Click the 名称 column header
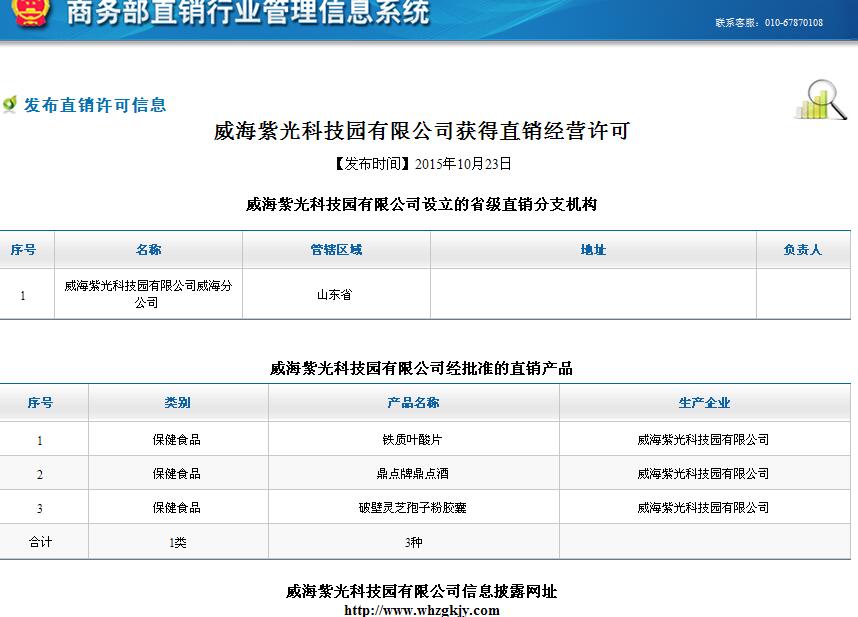This screenshot has width=858, height=617. pyautogui.click(x=148, y=250)
